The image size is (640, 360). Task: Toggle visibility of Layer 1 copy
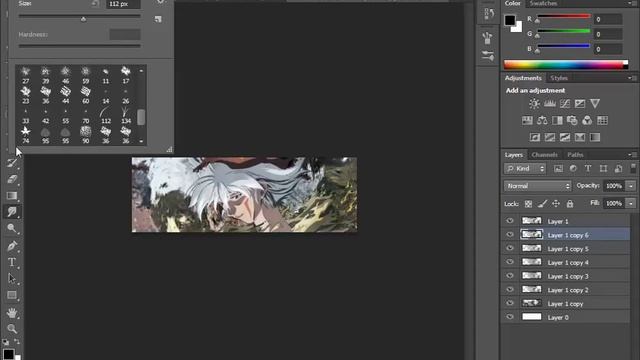click(x=510, y=303)
